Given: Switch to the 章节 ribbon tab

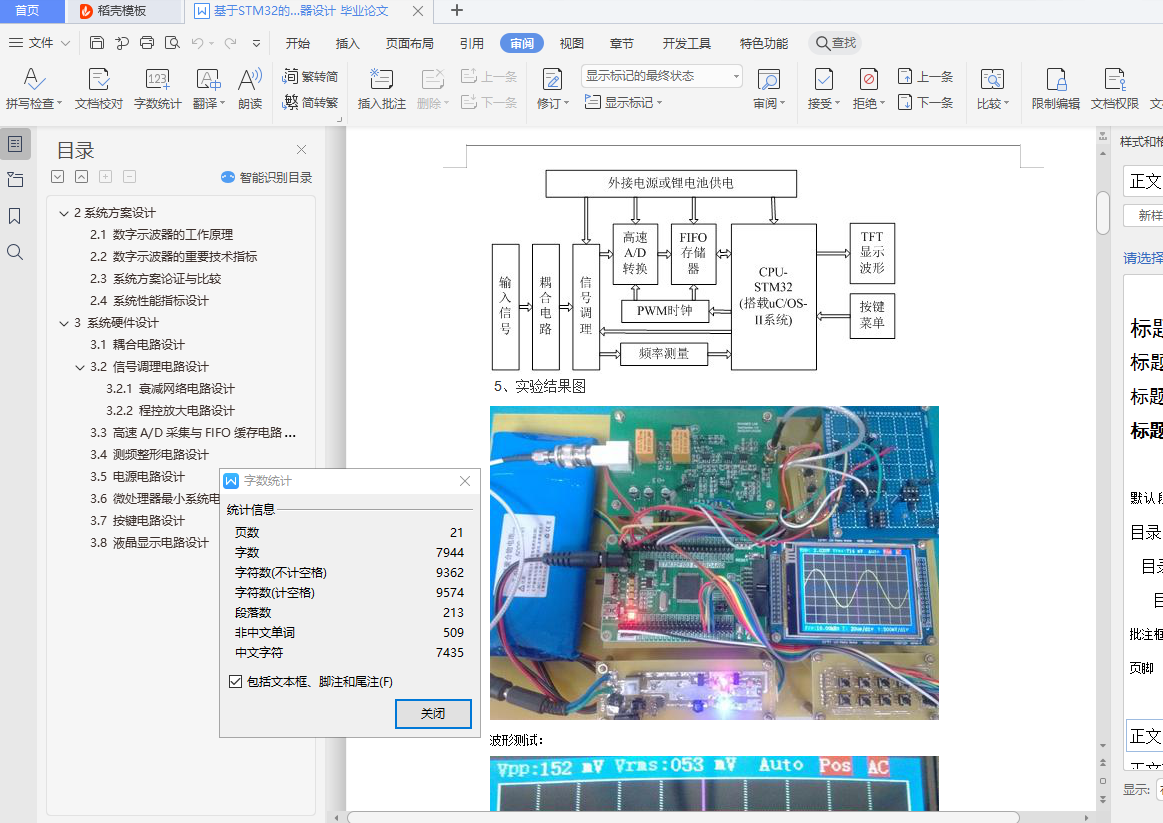Looking at the screenshot, I should click(x=622, y=43).
